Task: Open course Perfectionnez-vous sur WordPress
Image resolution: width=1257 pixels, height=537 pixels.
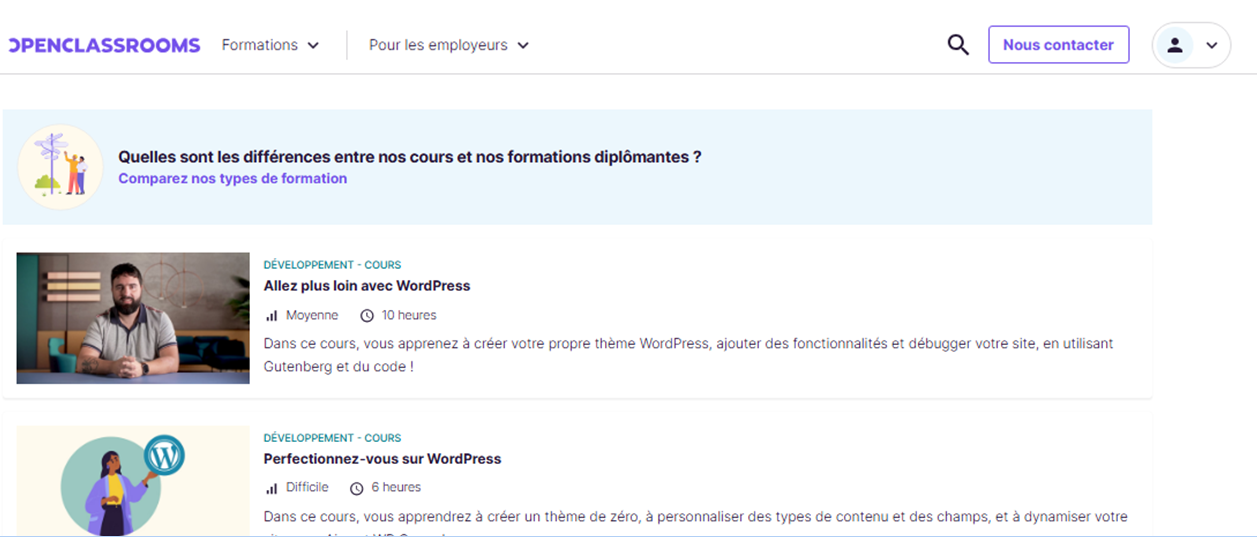Action: (382, 459)
